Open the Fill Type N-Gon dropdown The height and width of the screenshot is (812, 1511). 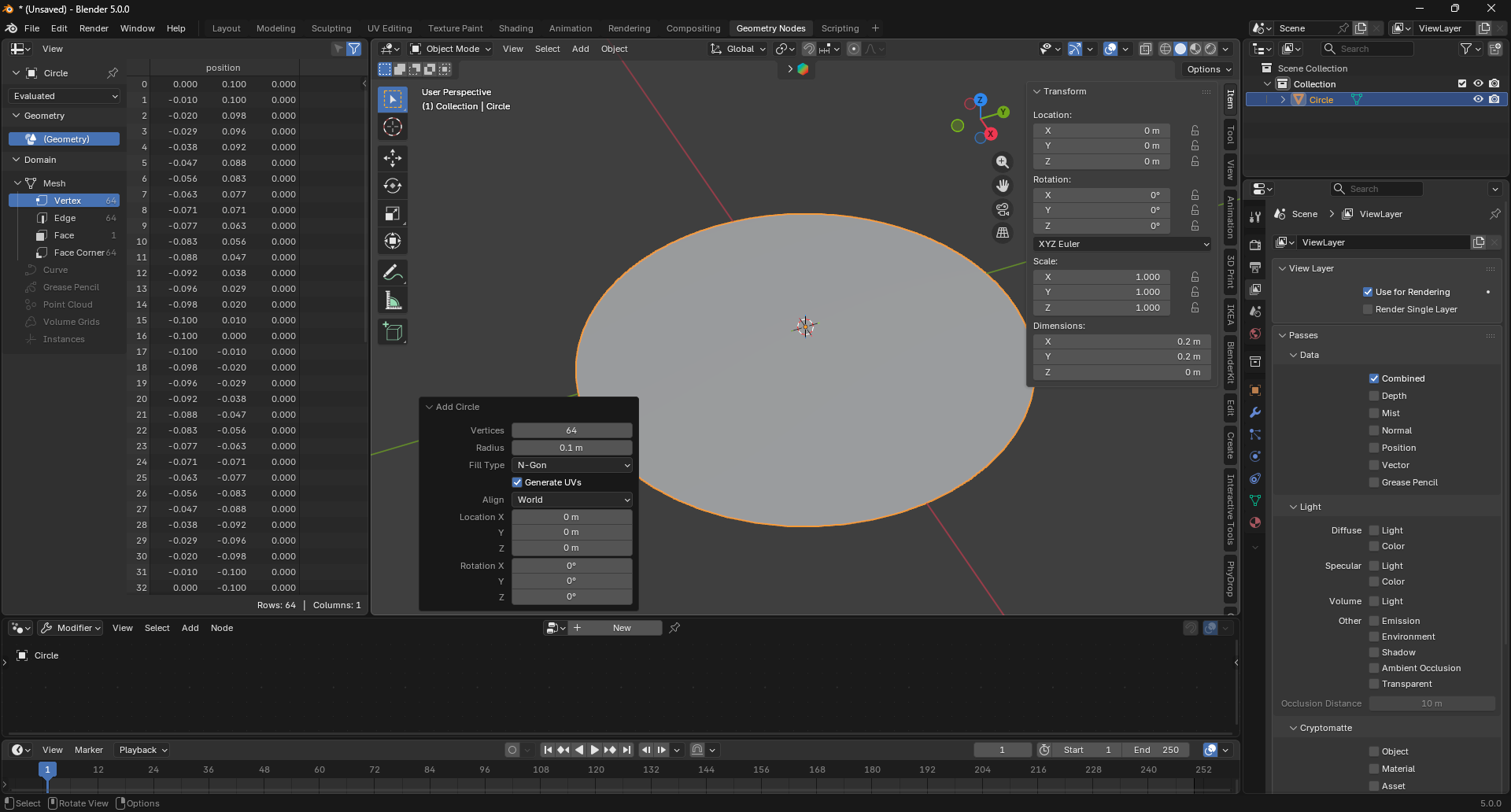[x=572, y=465]
